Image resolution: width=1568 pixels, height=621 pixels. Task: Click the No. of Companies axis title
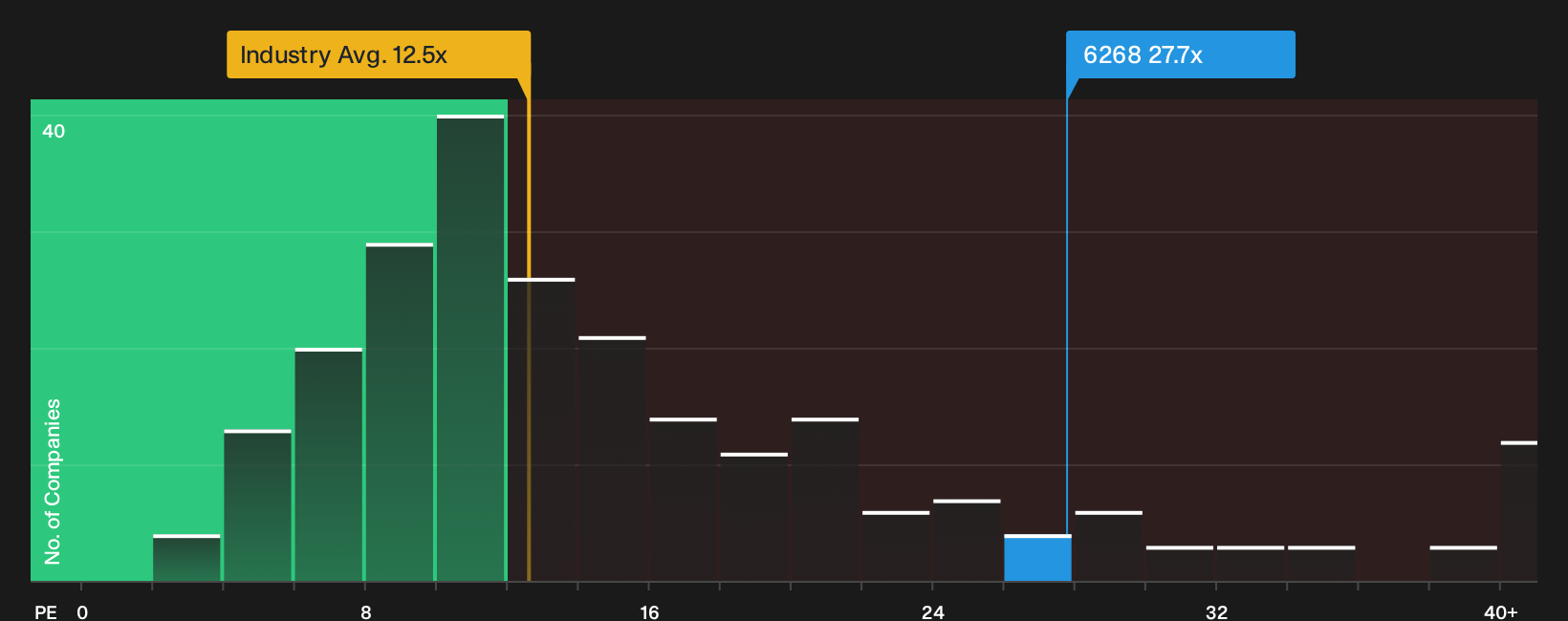(x=53, y=482)
